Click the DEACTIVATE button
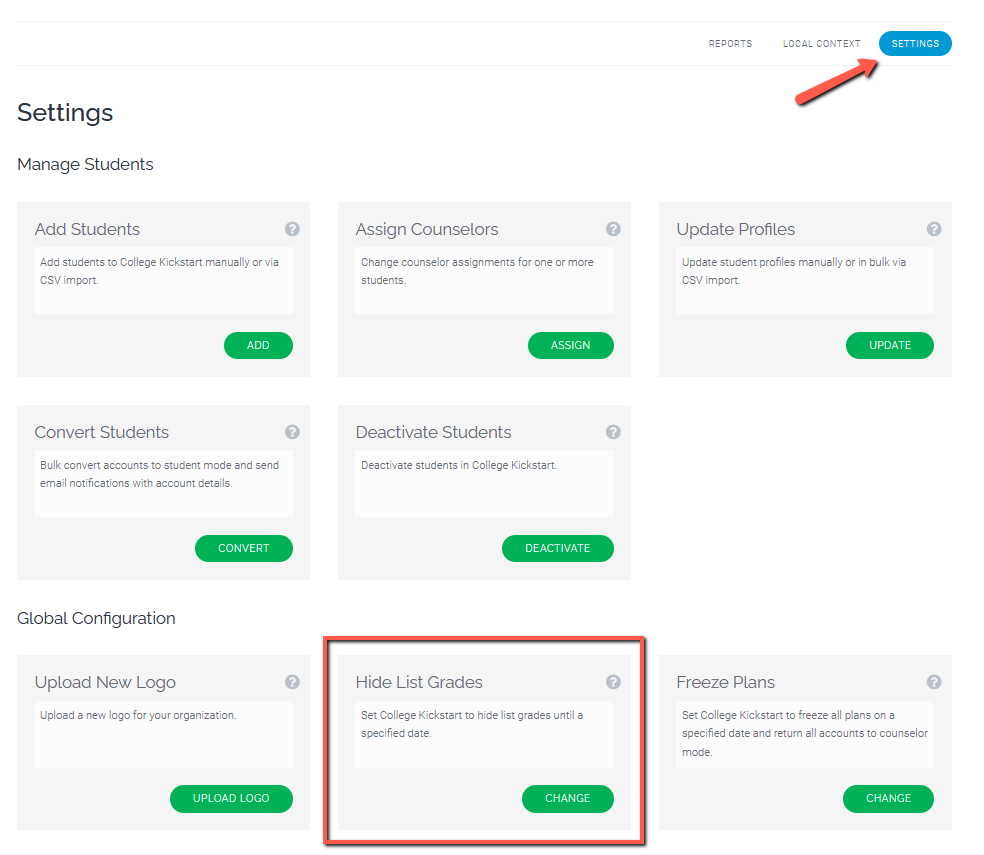The width and height of the screenshot is (984, 855). pyautogui.click(x=557, y=548)
